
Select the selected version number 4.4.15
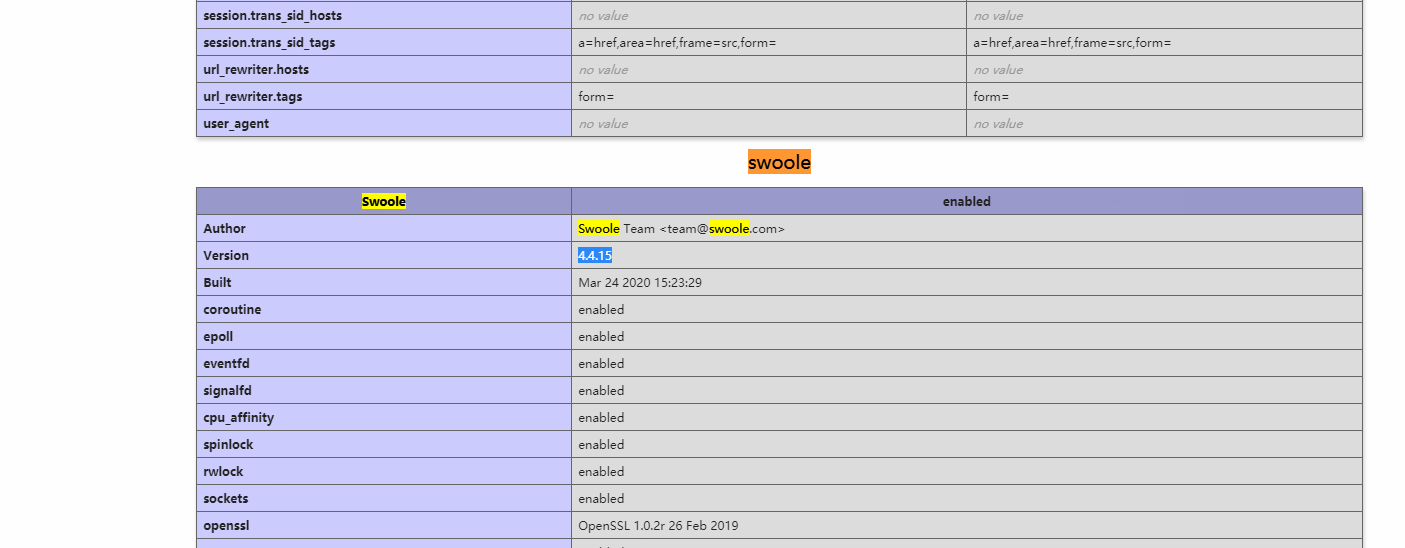coord(595,255)
